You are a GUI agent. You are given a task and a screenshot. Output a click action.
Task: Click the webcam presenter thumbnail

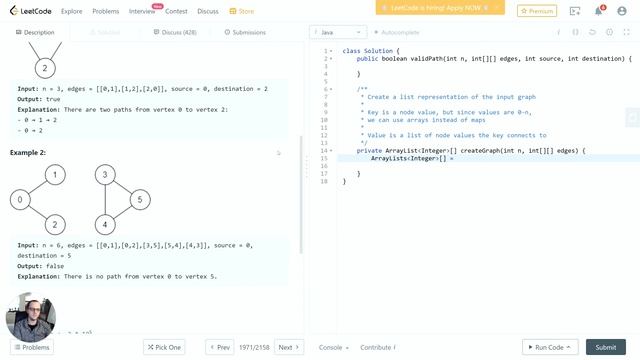tap(31, 317)
